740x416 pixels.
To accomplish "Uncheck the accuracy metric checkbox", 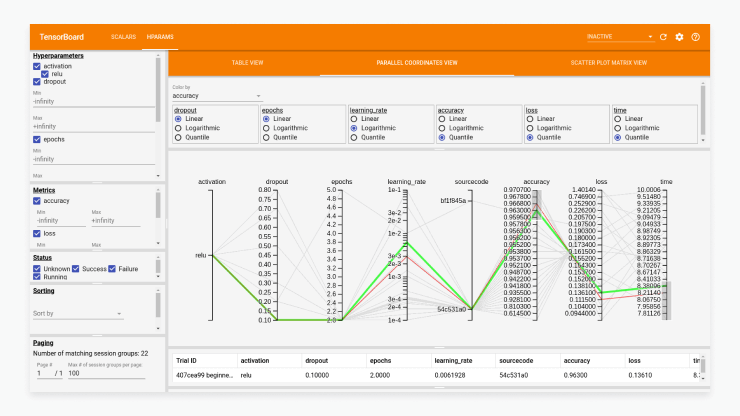I will 37,201.
